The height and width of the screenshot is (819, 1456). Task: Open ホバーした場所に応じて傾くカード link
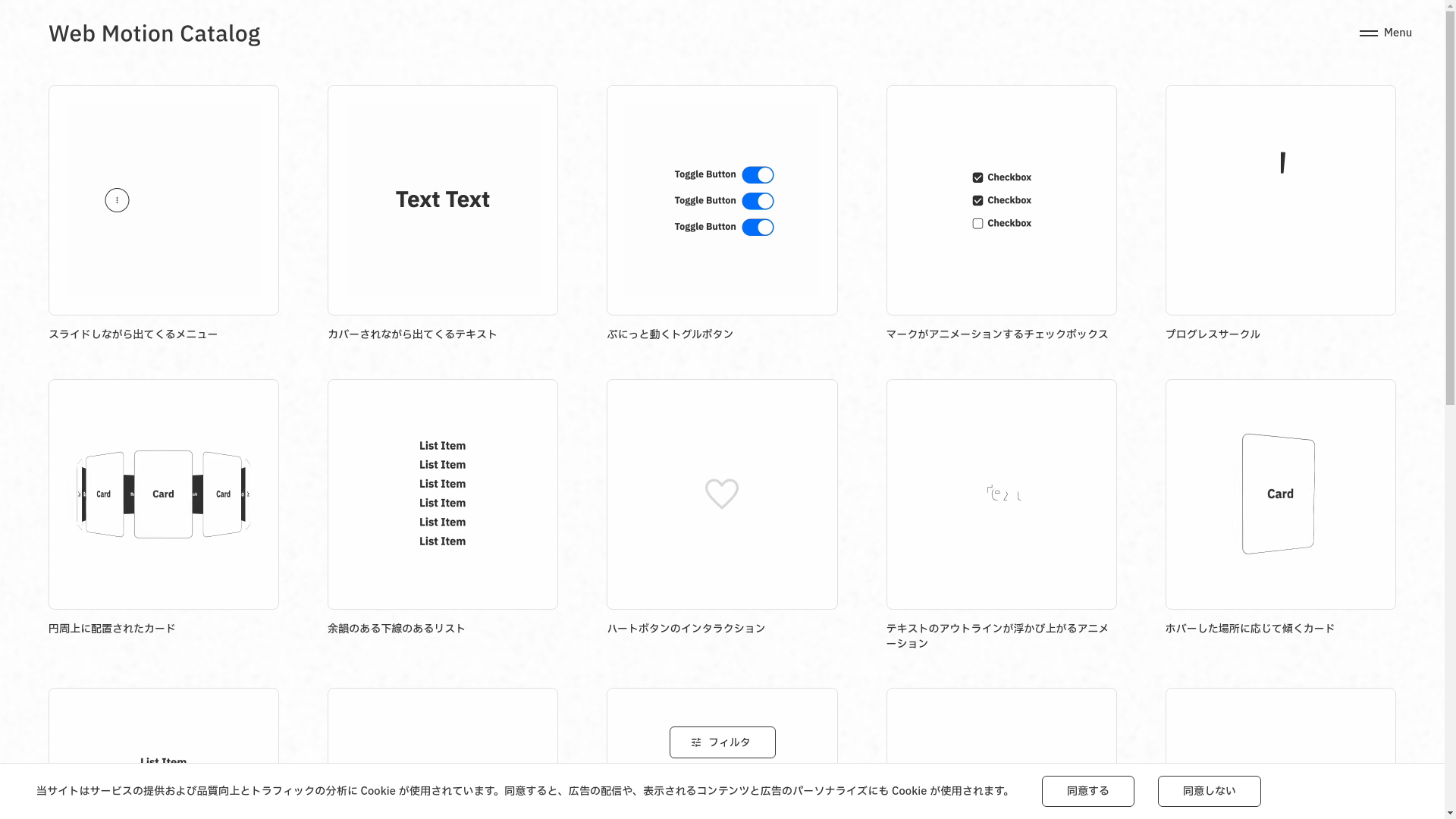pyautogui.click(x=1250, y=629)
